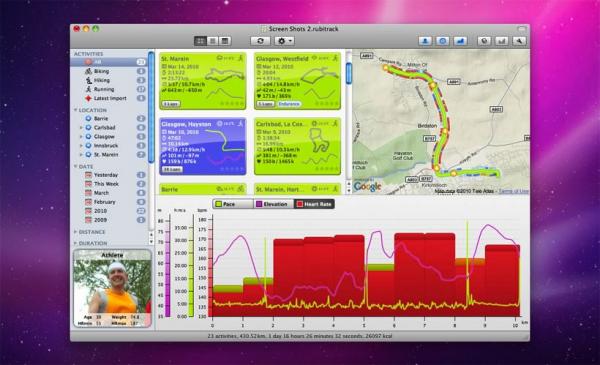Toggle the Heart Rate graph series

point(314,204)
